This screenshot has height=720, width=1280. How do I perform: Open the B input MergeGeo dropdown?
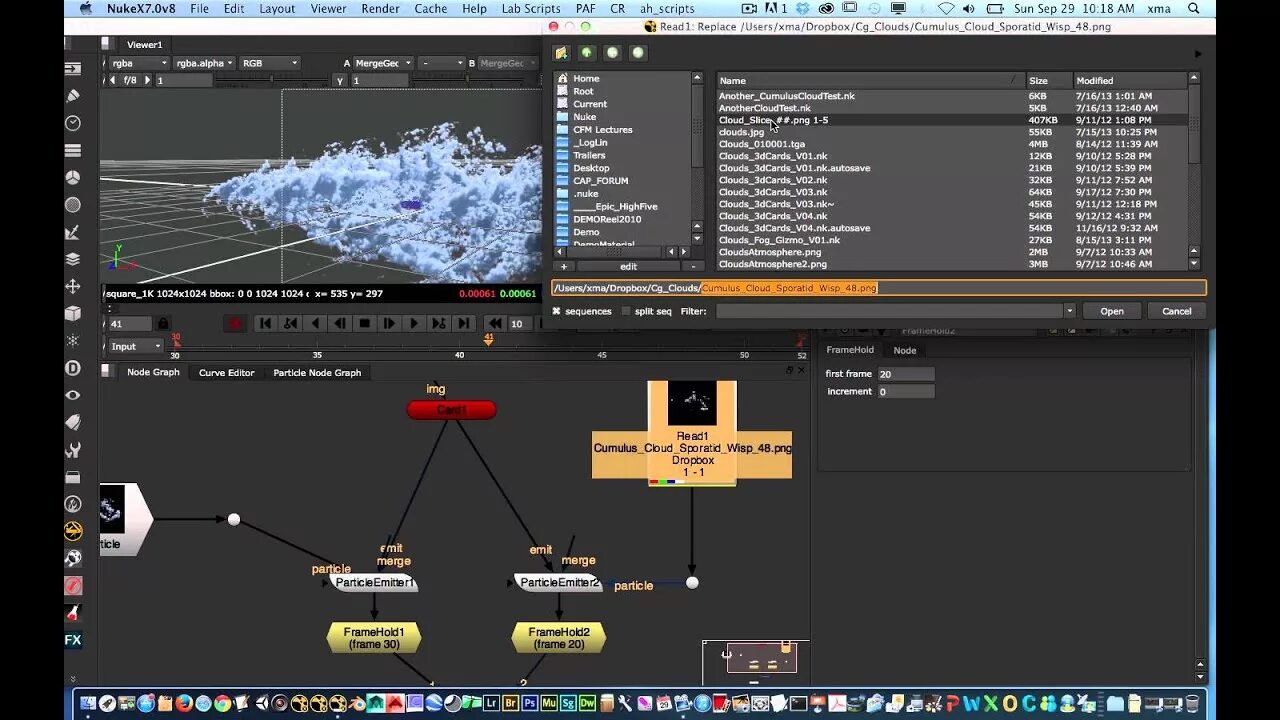tap(507, 63)
